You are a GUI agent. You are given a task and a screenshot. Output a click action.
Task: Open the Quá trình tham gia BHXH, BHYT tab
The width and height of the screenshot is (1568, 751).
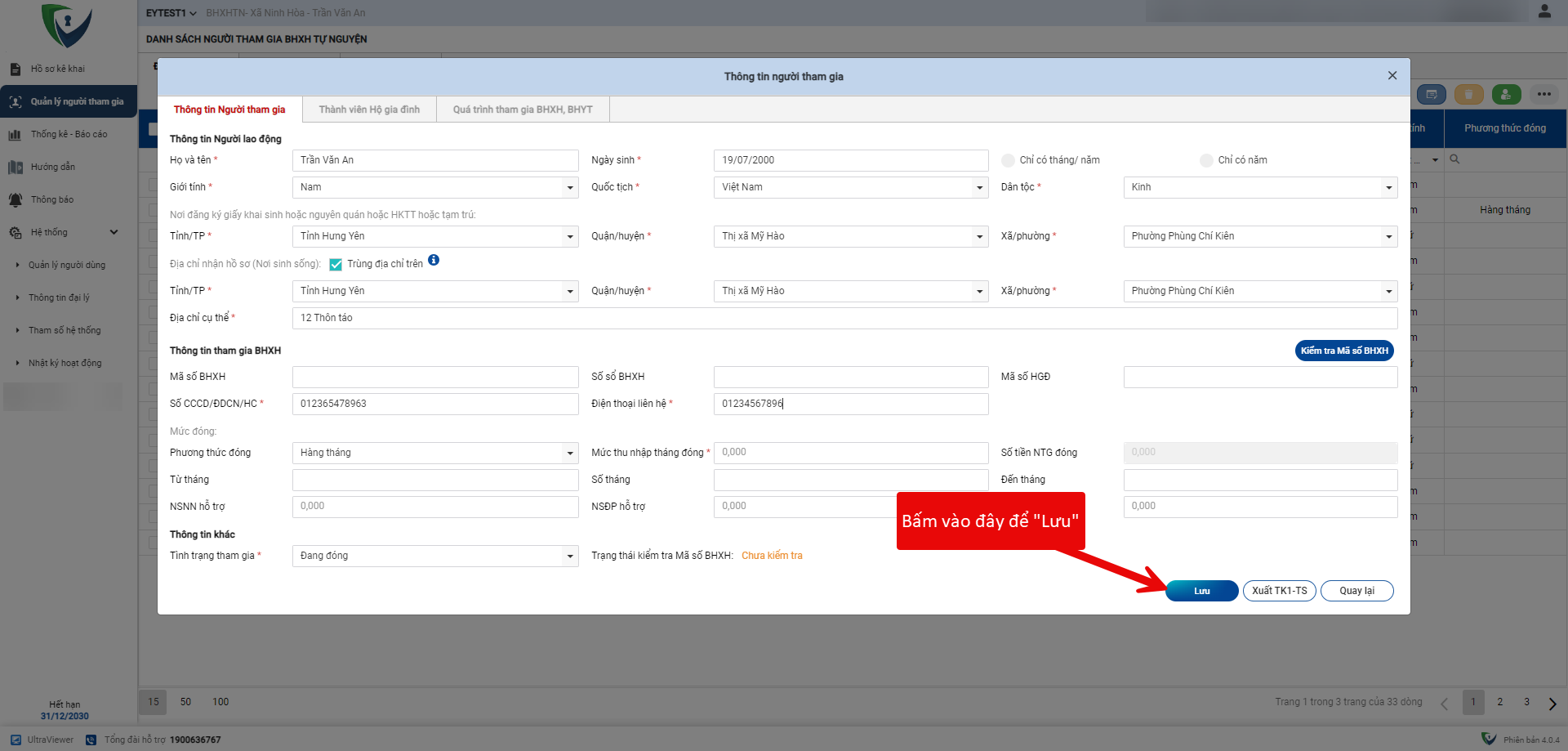tap(523, 110)
